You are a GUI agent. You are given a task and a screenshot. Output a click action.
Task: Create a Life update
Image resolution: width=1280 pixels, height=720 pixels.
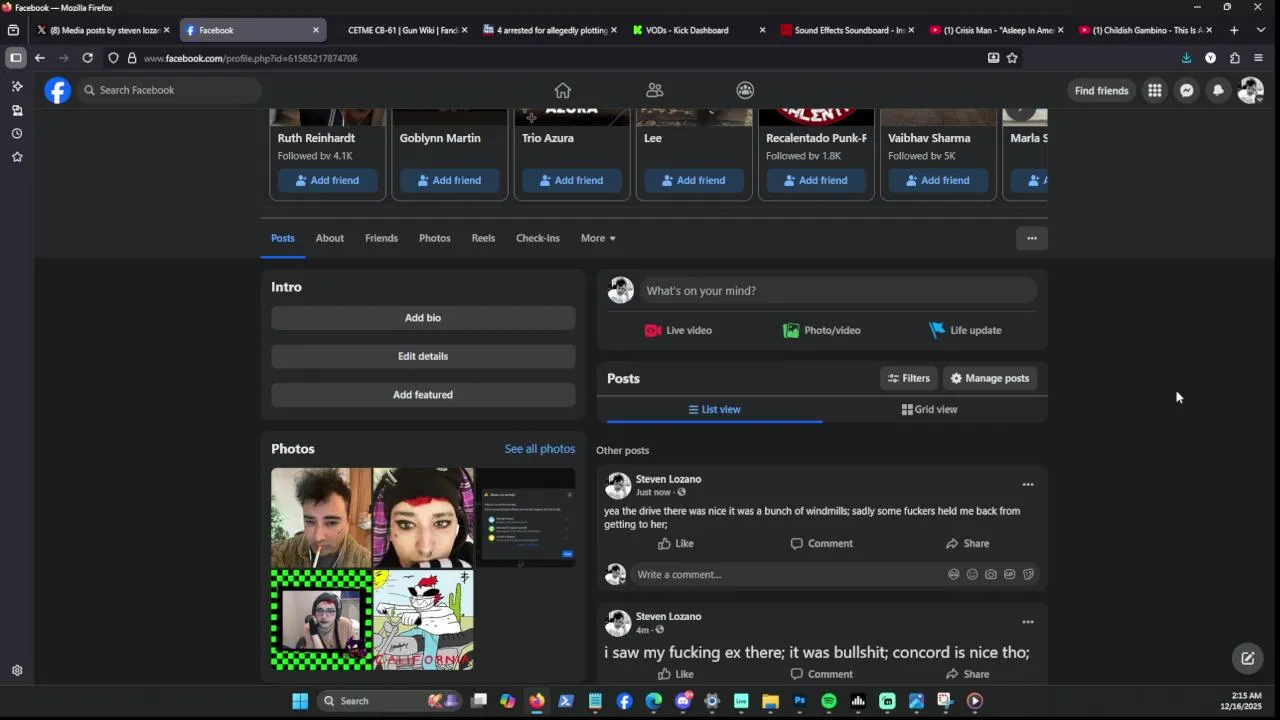click(x=965, y=330)
